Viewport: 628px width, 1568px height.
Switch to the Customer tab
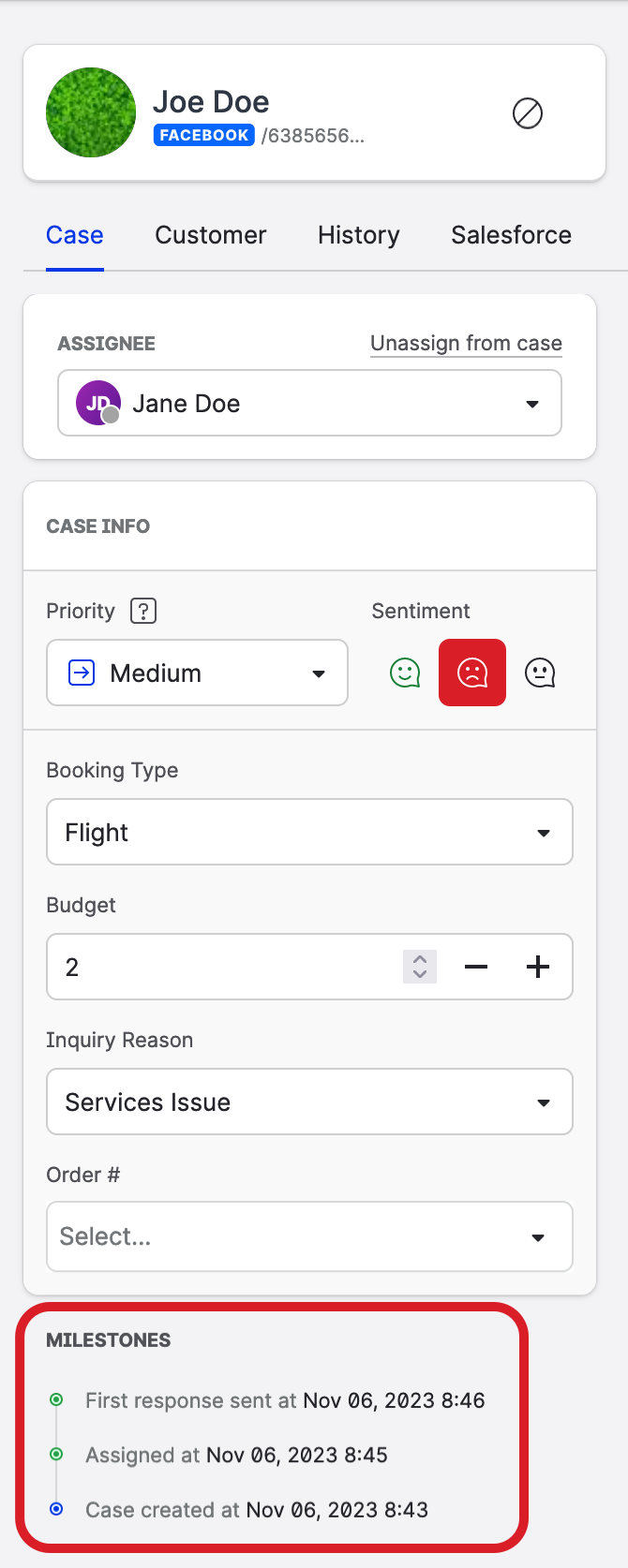point(210,235)
